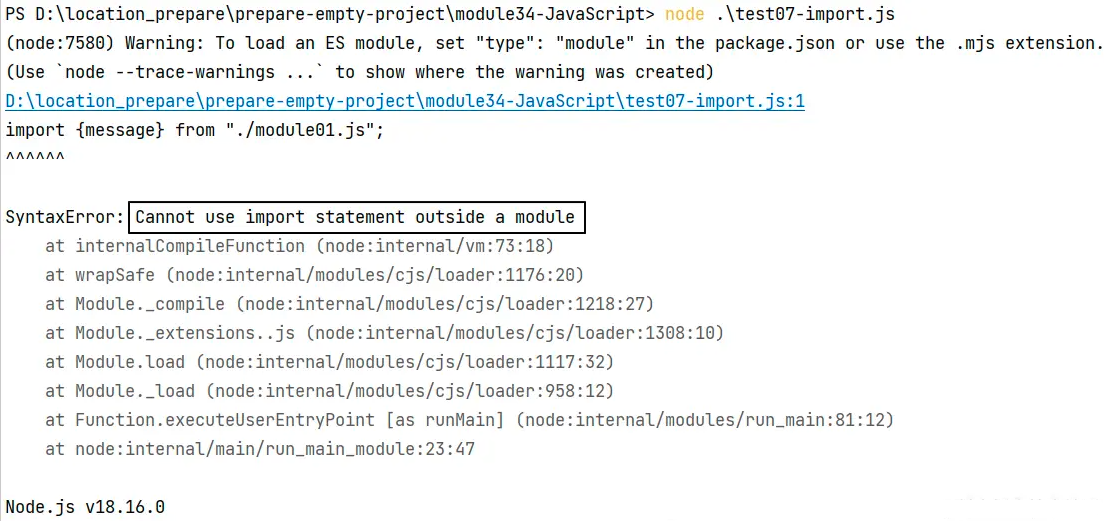The height and width of the screenshot is (521, 1104).
Task: Click the Module._extensions..js stack trace line
Action: coord(384,333)
